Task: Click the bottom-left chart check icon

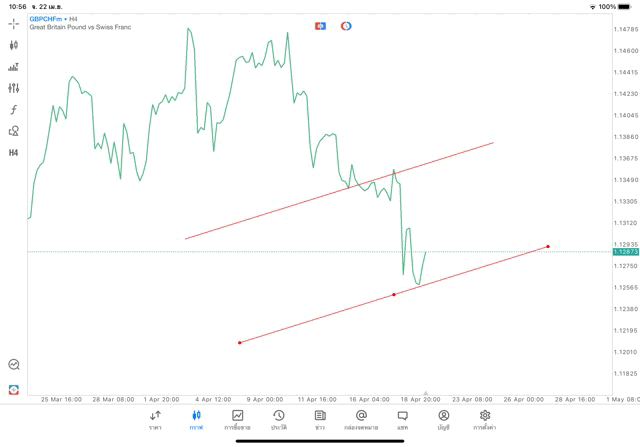Action: 14,365
